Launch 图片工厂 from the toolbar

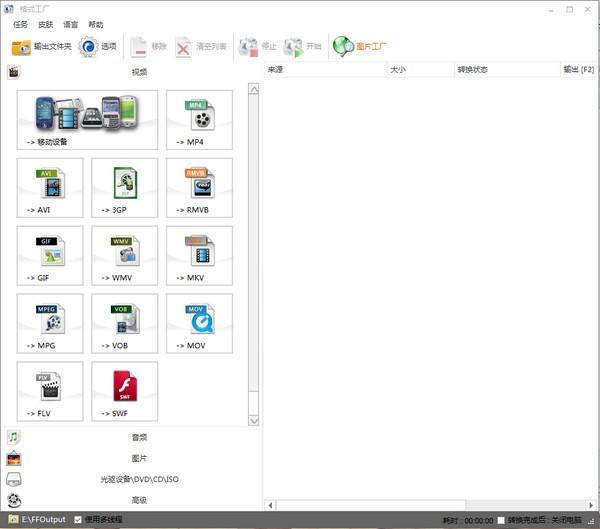click(x=360, y=46)
